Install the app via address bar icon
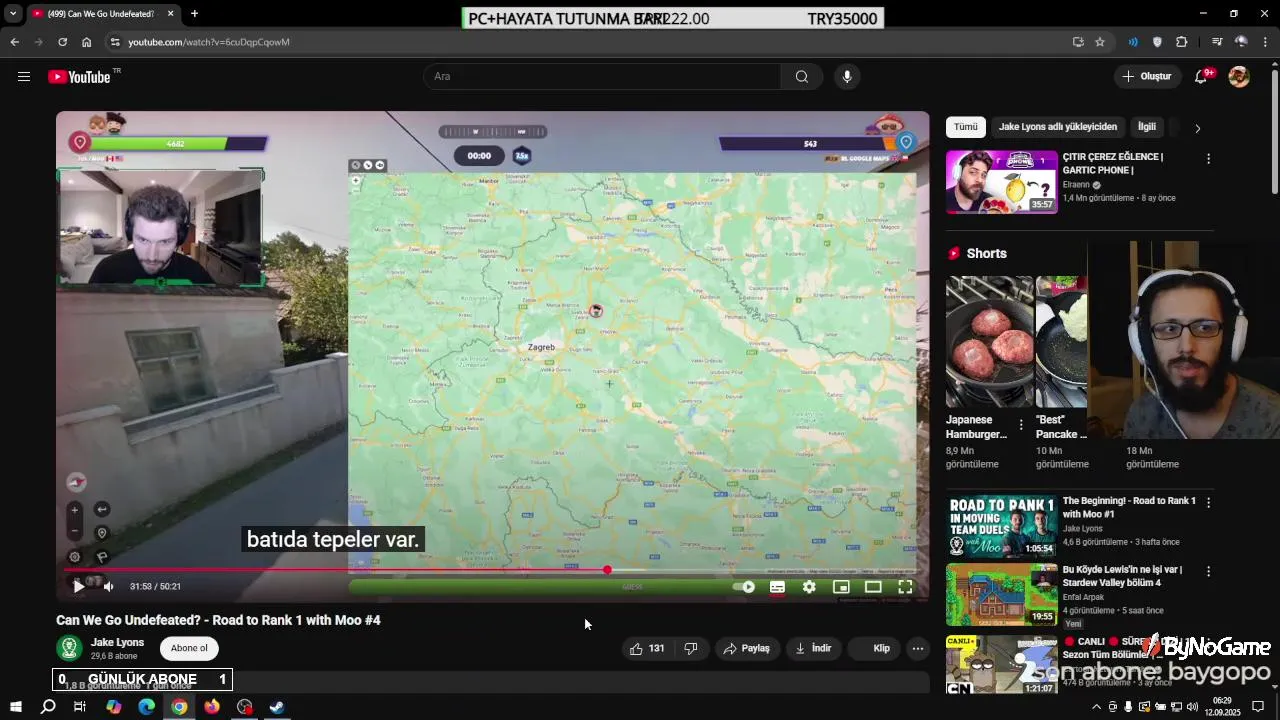Image resolution: width=1280 pixels, height=720 pixels. [1078, 42]
